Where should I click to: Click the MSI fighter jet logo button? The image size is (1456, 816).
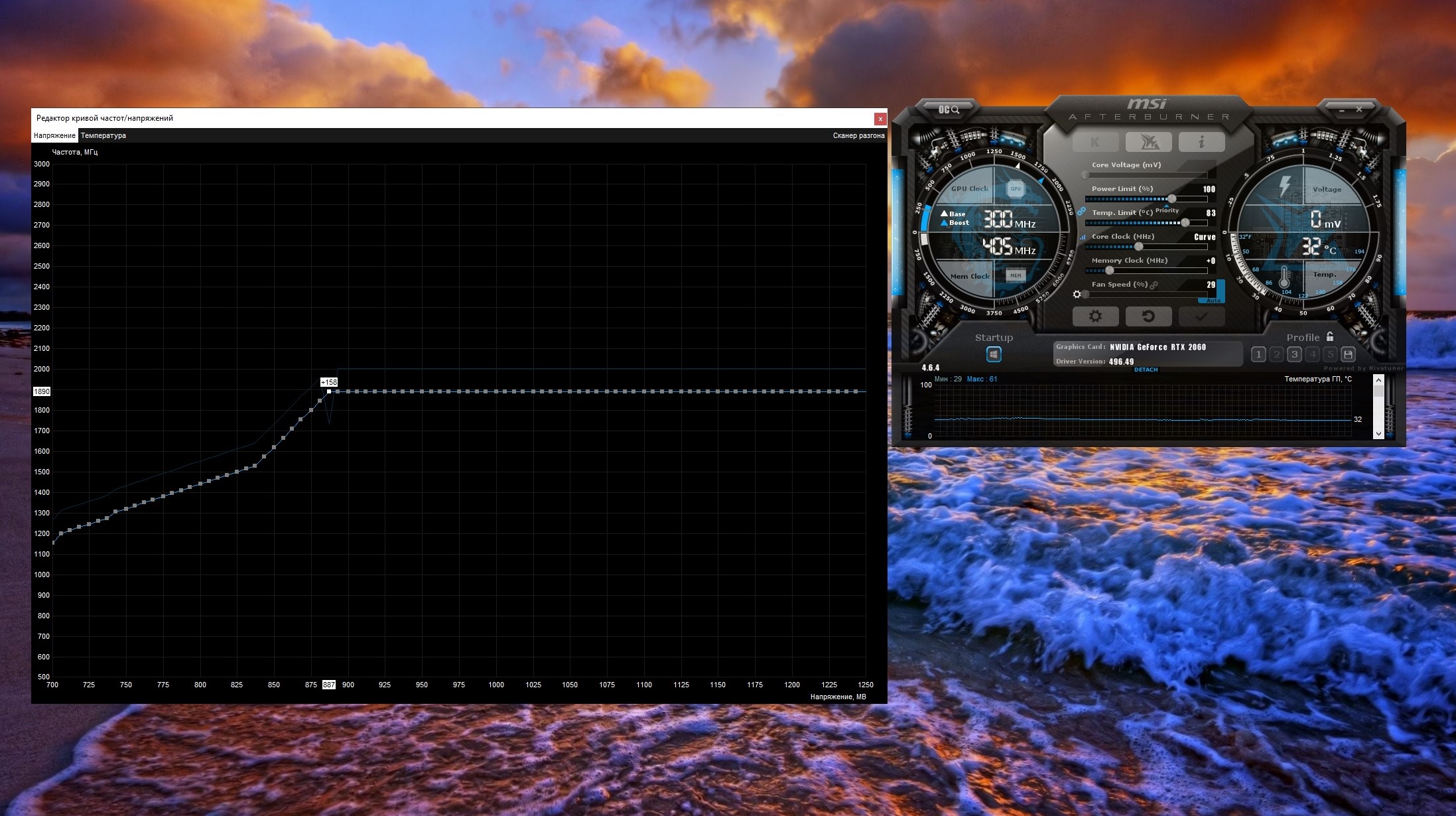[1148, 141]
